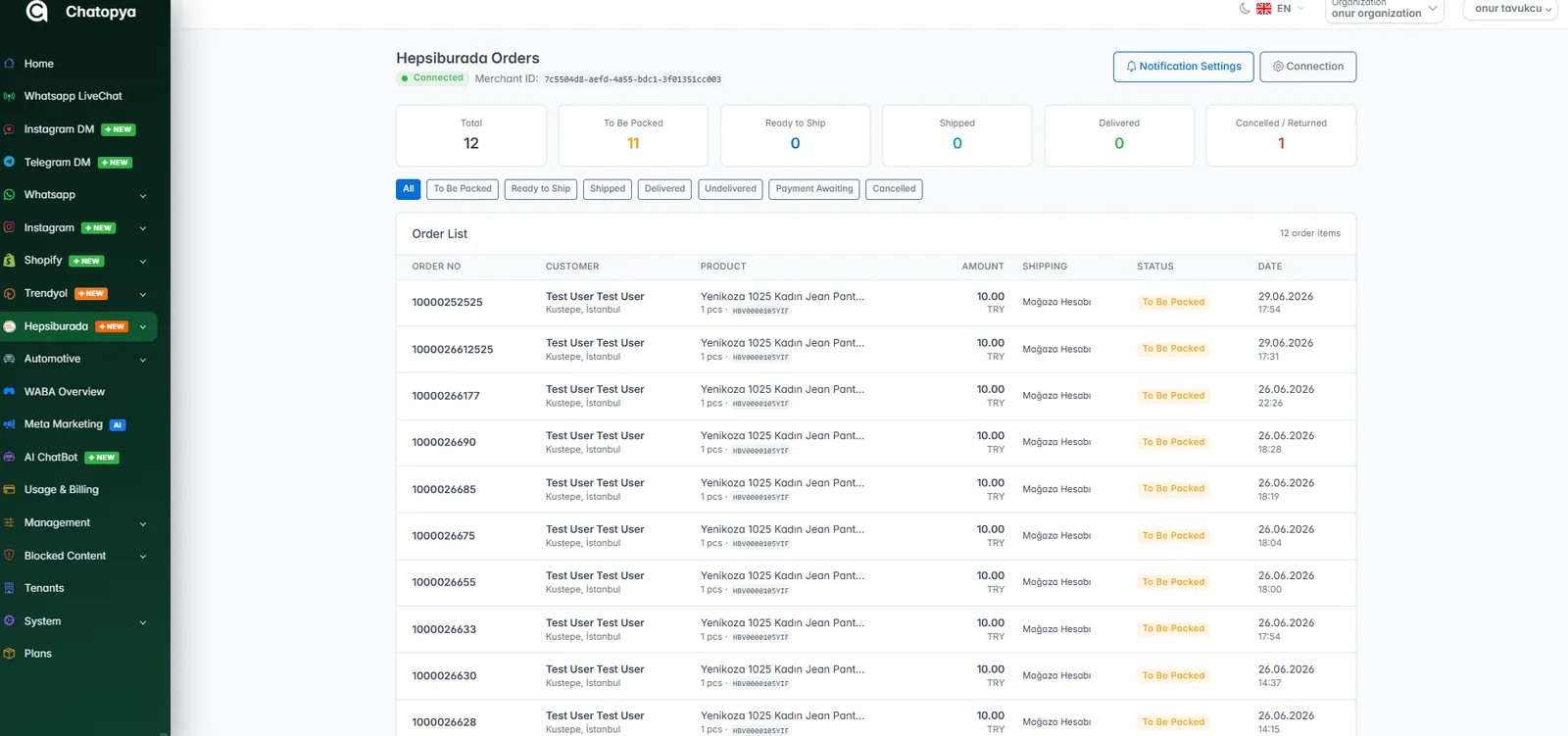
Task: Click the Blocked Content shield icon
Action: (9, 555)
